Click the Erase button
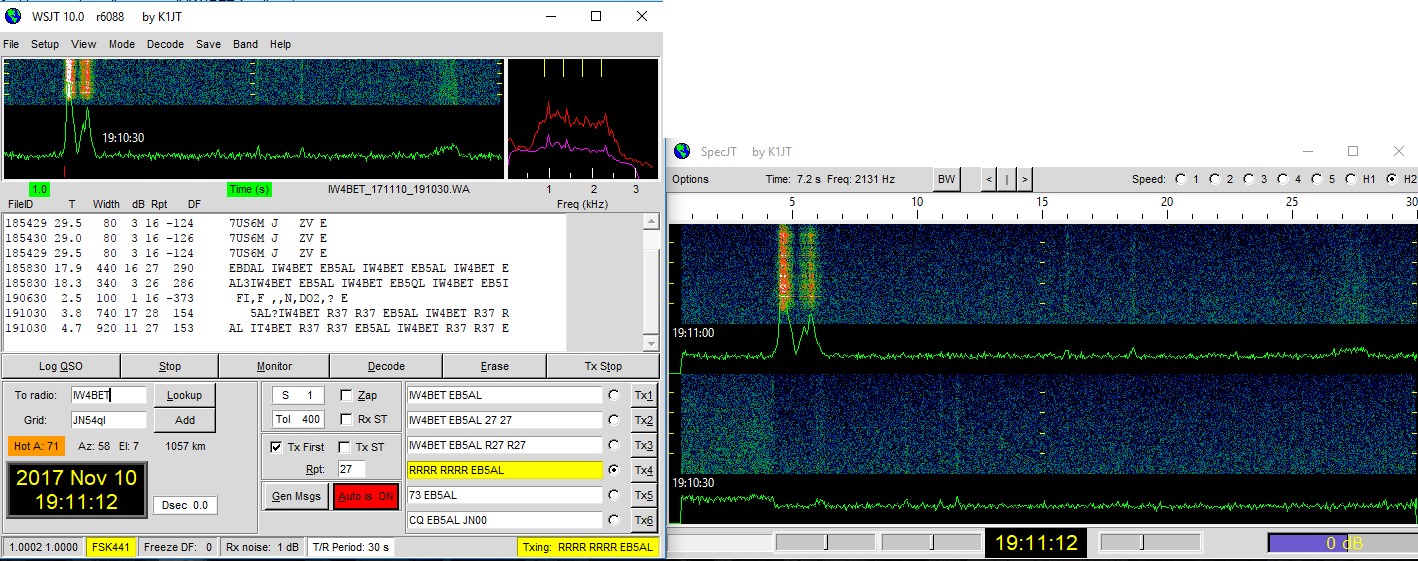 point(494,366)
